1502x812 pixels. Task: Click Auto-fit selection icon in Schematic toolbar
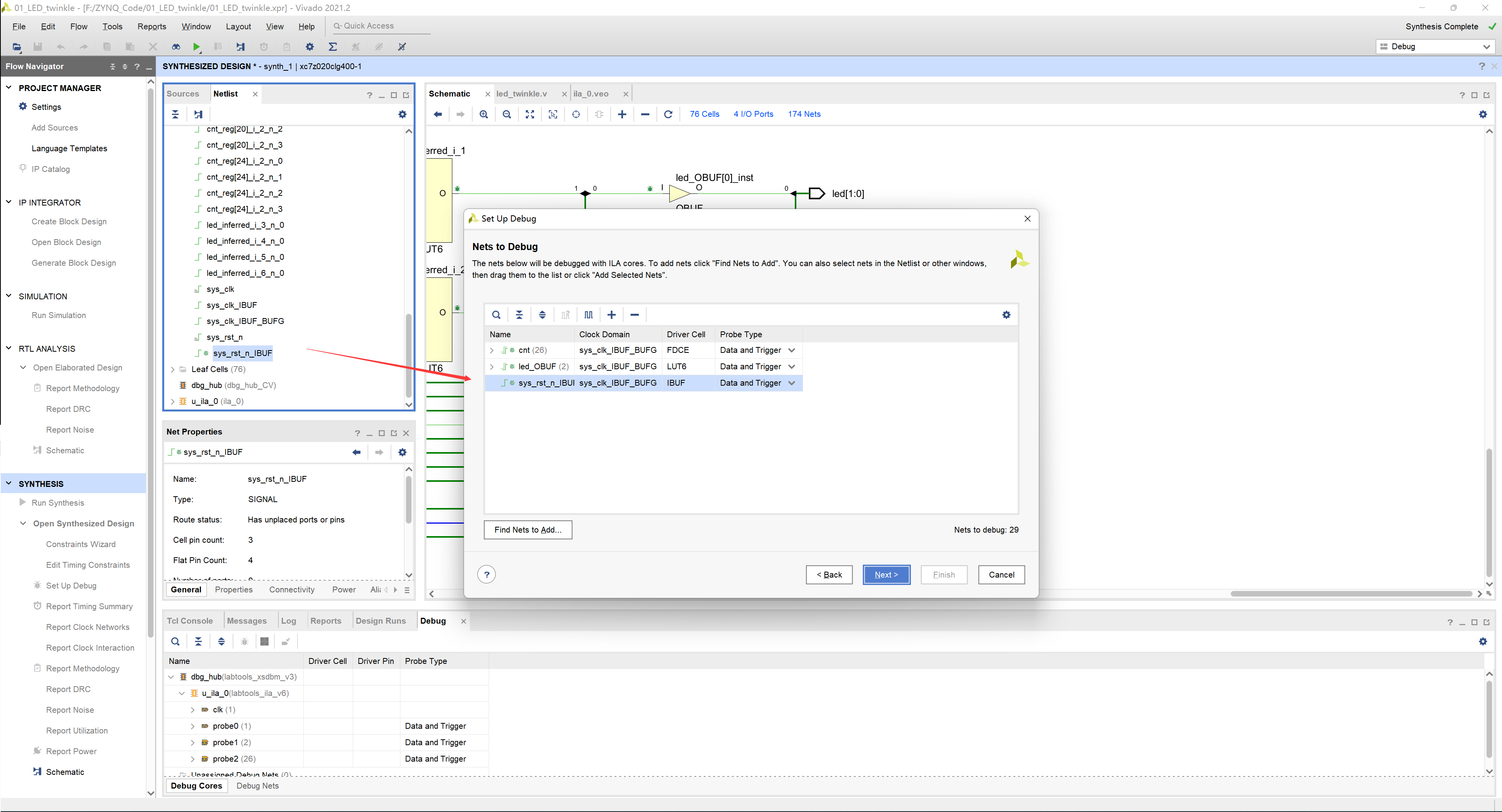(553, 114)
